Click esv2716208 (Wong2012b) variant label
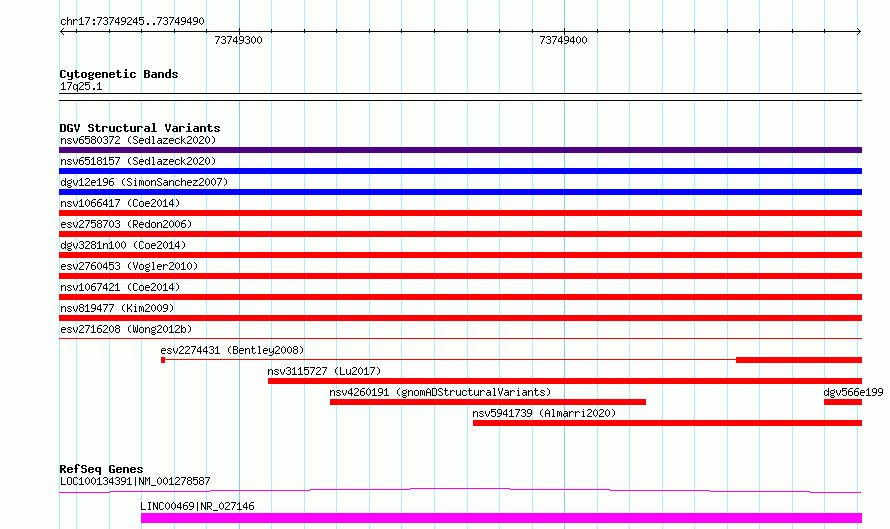Screen dimensions: 890x529 (126, 329)
